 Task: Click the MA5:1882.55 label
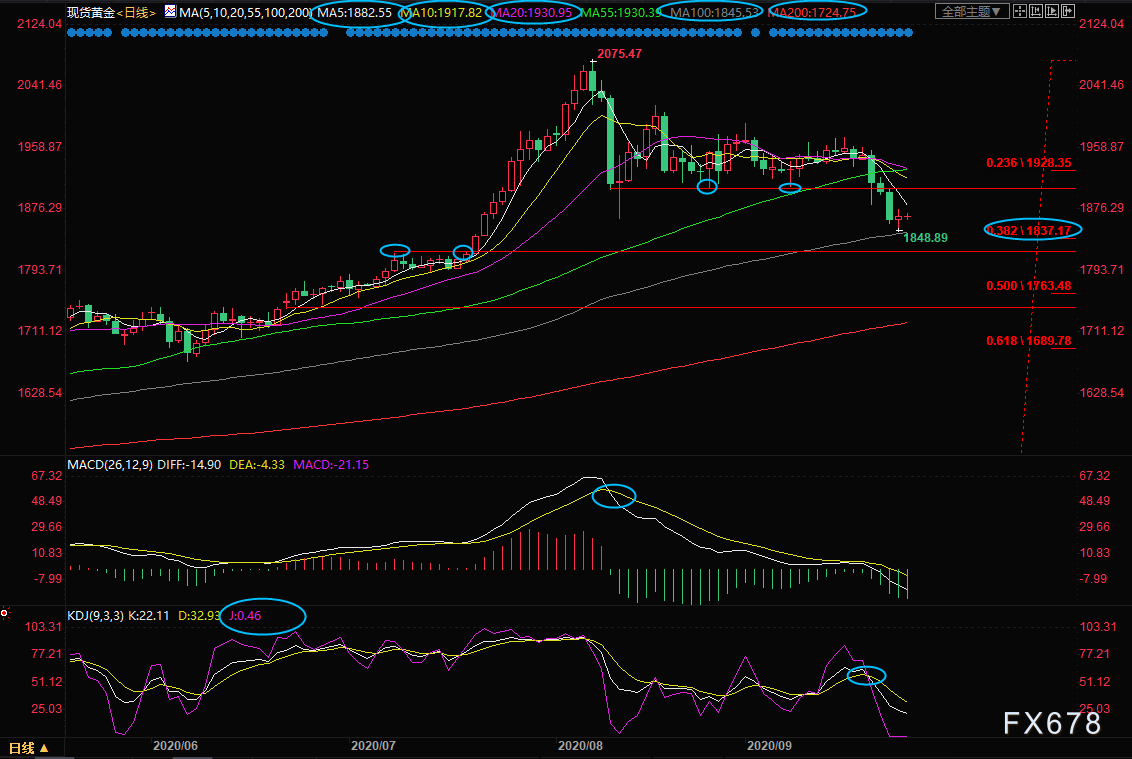pyautogui.click(x=356, y=13)
